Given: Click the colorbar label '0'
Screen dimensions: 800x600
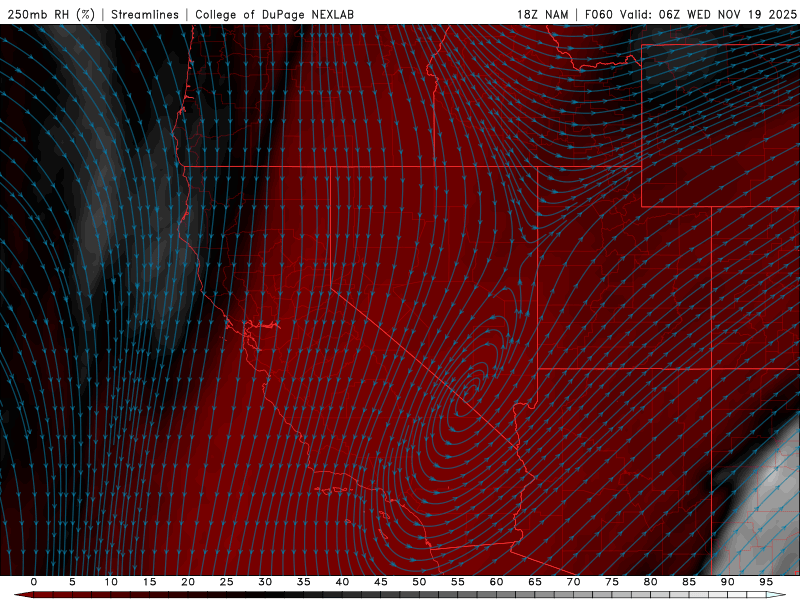Looking at the screenshot, I should [x=34, y=582].
